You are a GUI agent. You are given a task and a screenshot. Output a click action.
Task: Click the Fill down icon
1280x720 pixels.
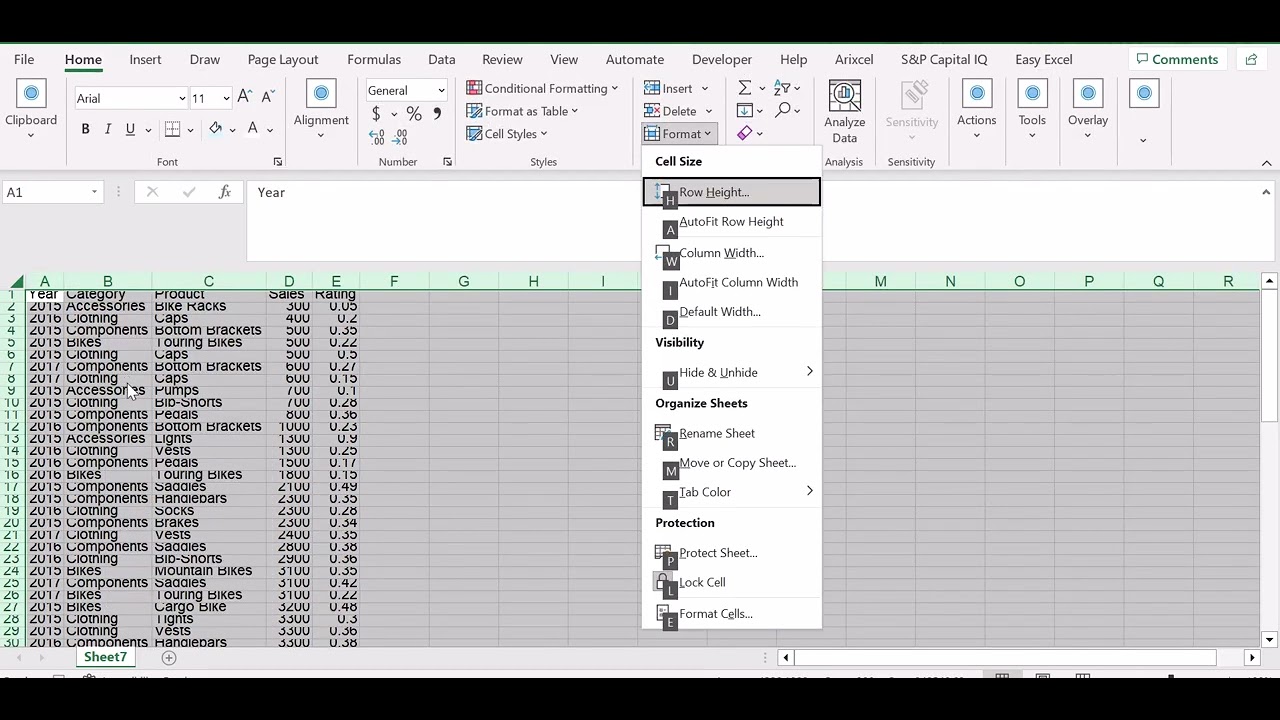click(x=745, y=110)
